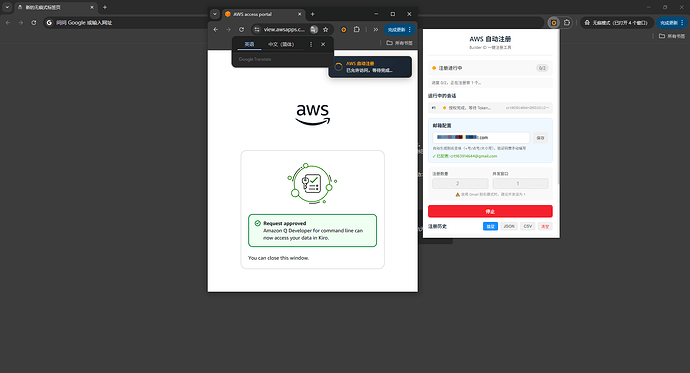
Task: Click the Request approved message box
Action: [x=312, y=230]
